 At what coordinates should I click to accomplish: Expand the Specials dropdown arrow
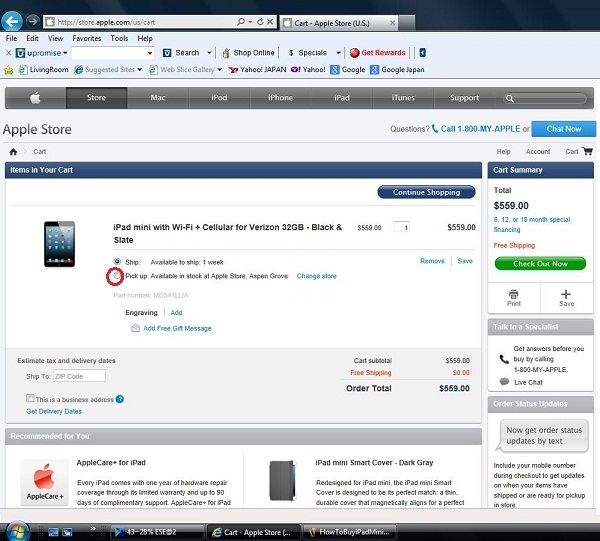pos(339,53)
